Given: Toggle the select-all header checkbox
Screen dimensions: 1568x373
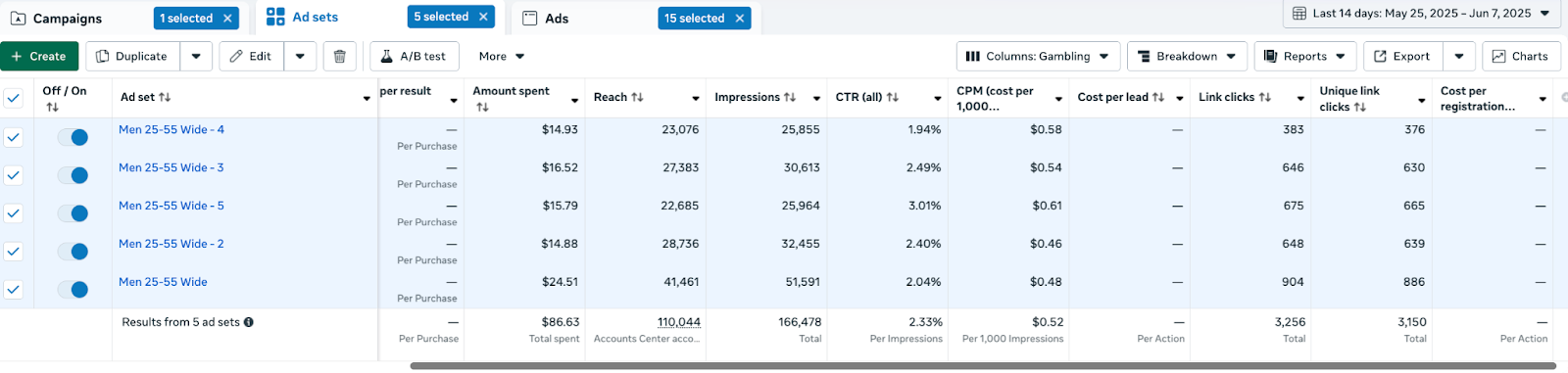Looking at the screenshot, I should coord(14,98).
